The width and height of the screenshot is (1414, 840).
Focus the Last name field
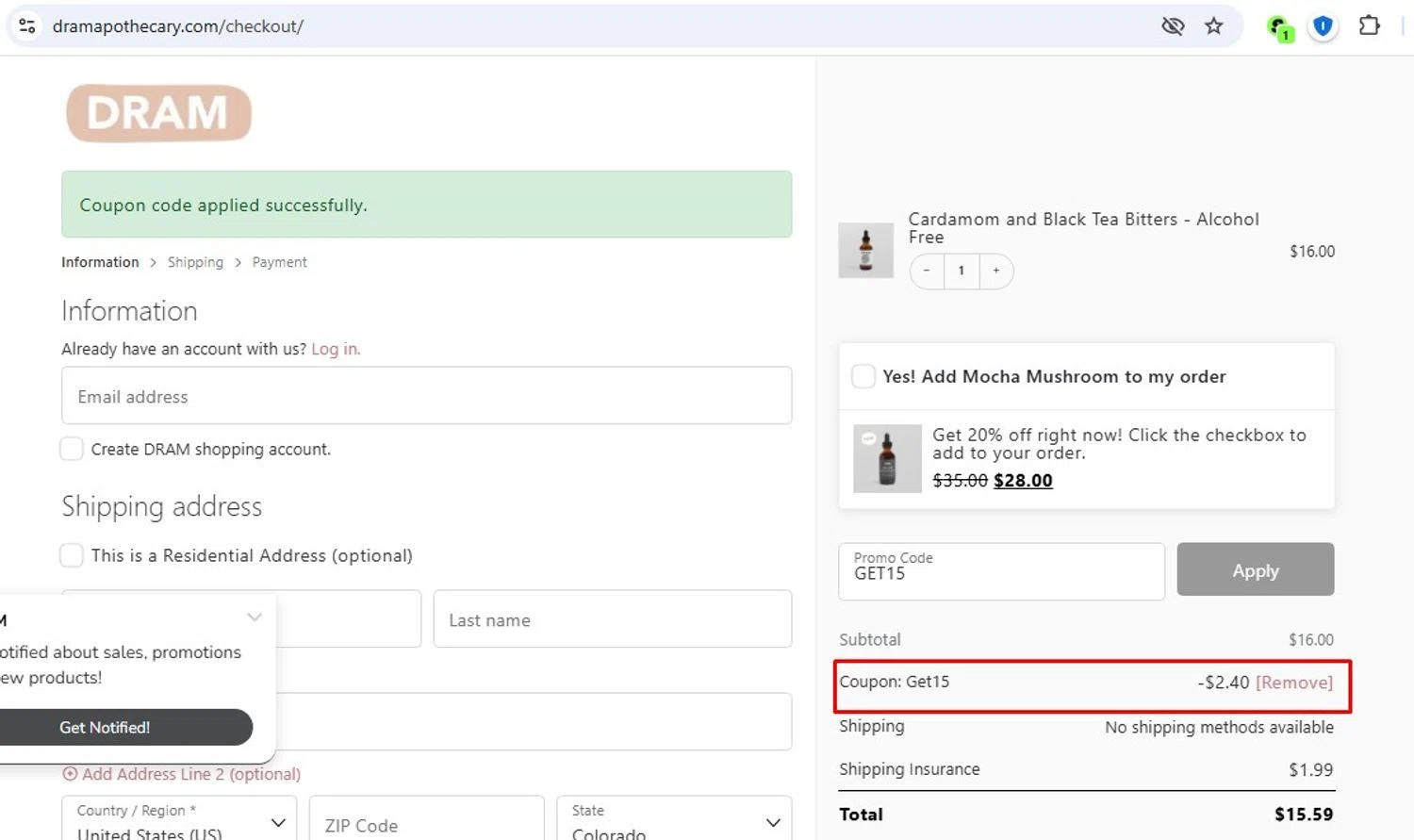(x=613, y=618)
